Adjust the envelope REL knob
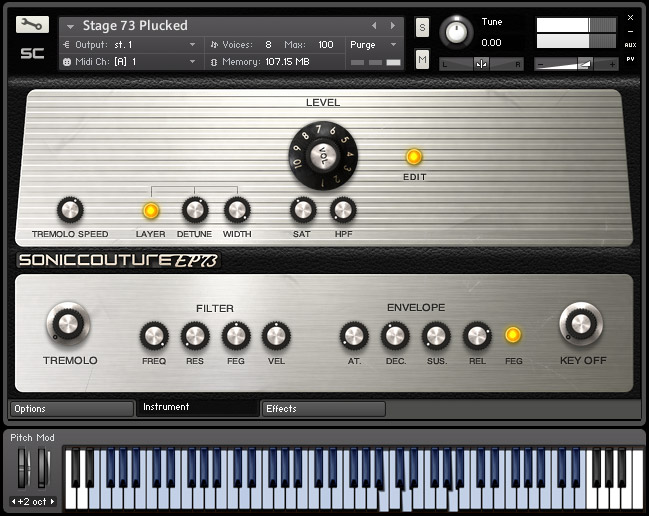This screenshot has height=516, width=649. point(477,336)
